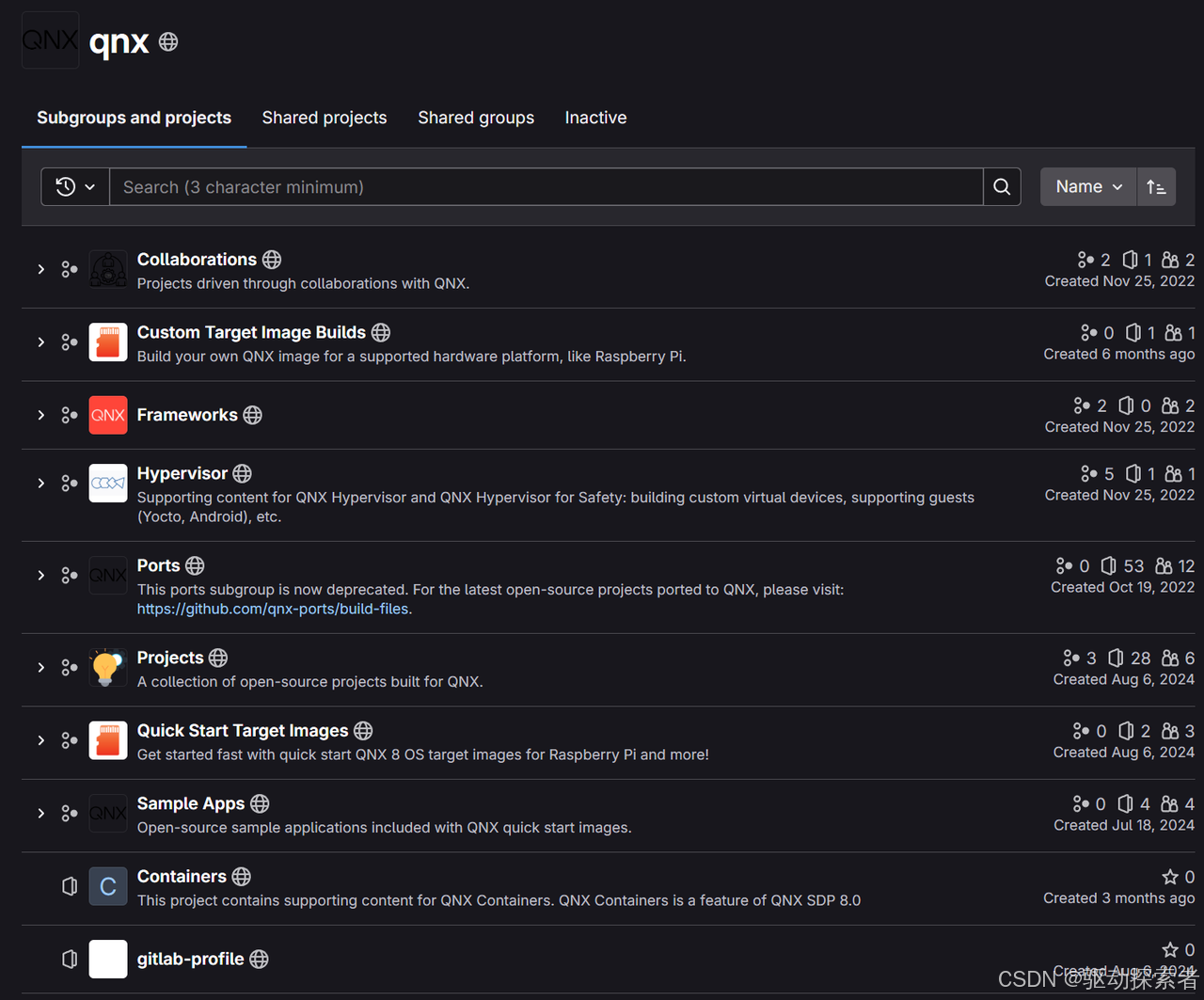Click the Collaborations avatar image
Viewport: 1204px width, 1000px height.
pos(108,269)
